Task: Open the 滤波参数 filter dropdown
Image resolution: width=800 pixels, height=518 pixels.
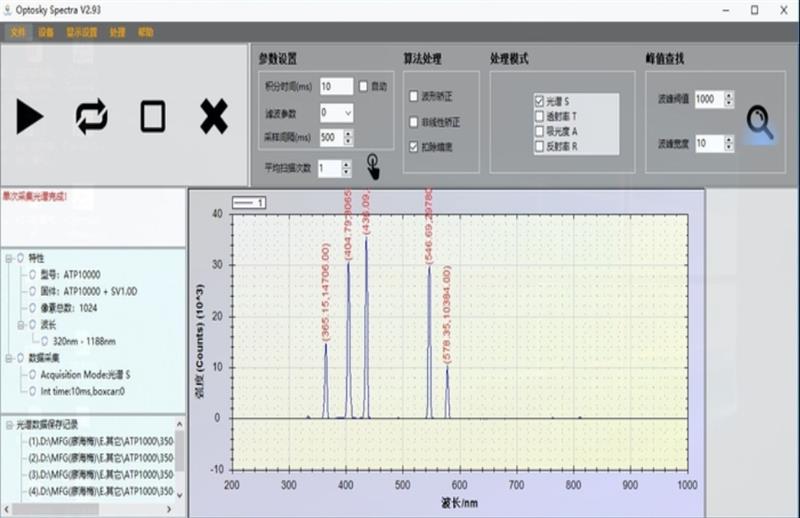Action: tap(347, 112)
